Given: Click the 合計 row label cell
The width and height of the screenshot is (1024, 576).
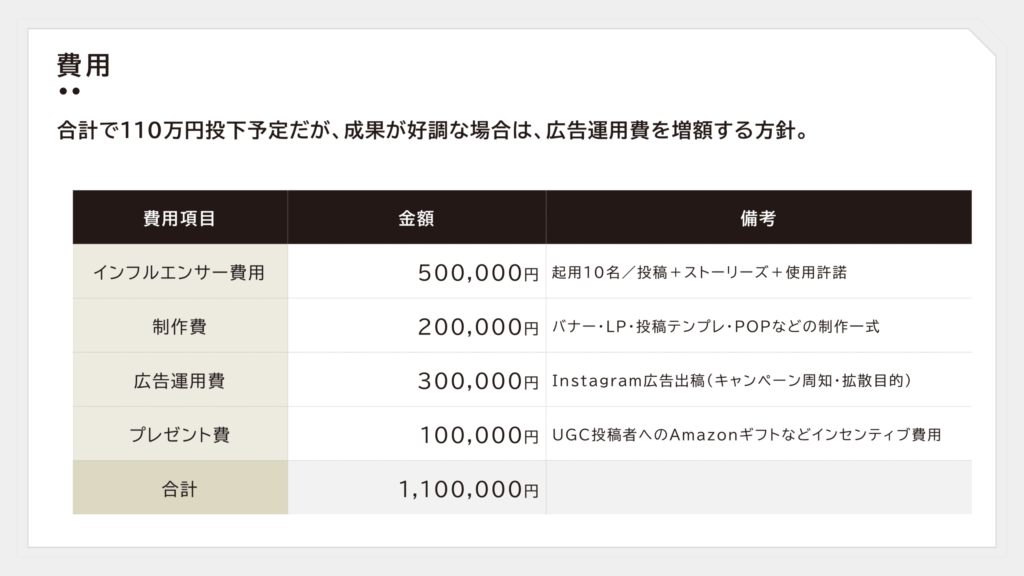Looking at the screenshot, I should click(x=180, y=488).
